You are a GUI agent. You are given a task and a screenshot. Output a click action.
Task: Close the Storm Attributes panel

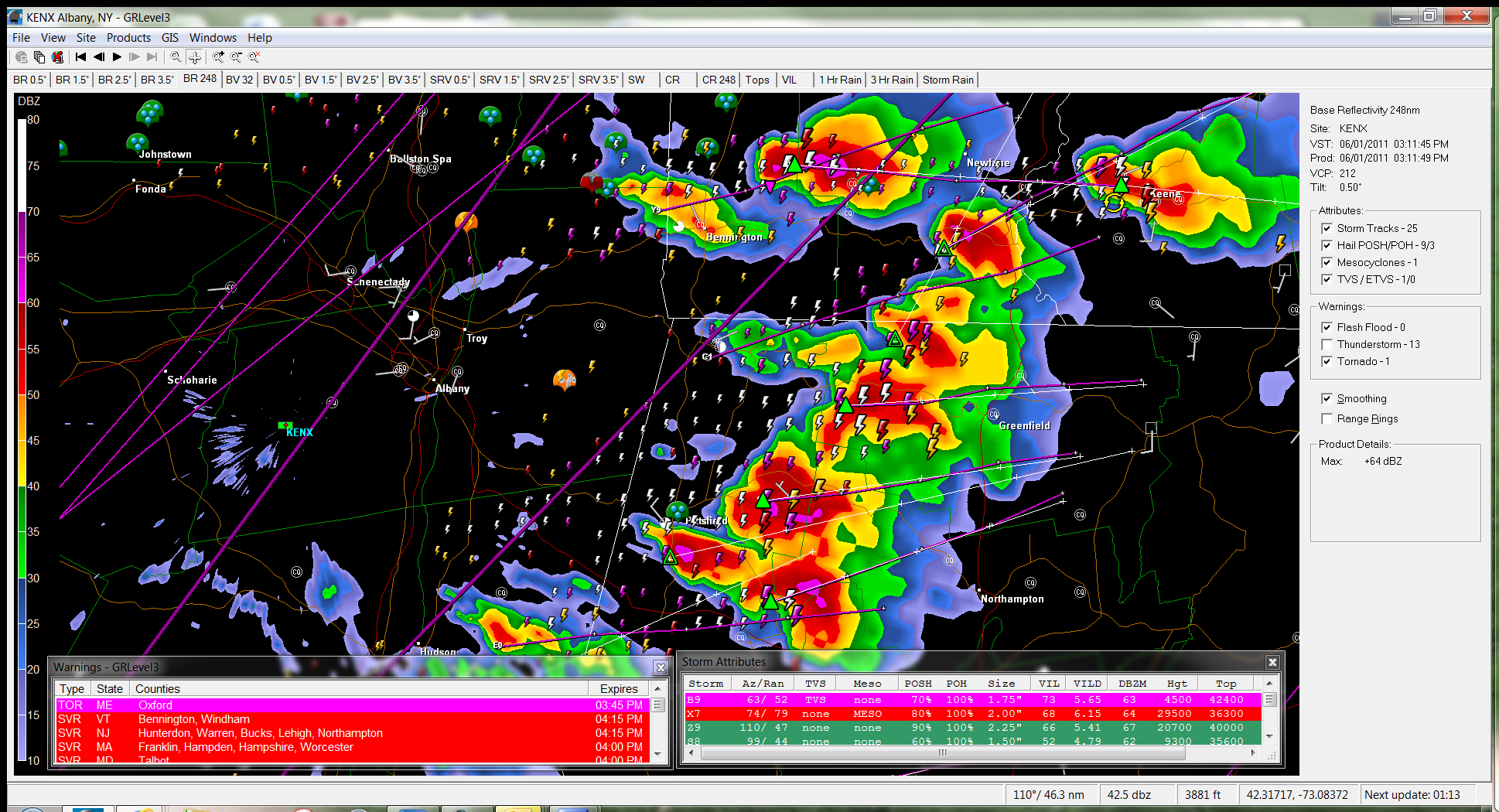[1272, 662]
